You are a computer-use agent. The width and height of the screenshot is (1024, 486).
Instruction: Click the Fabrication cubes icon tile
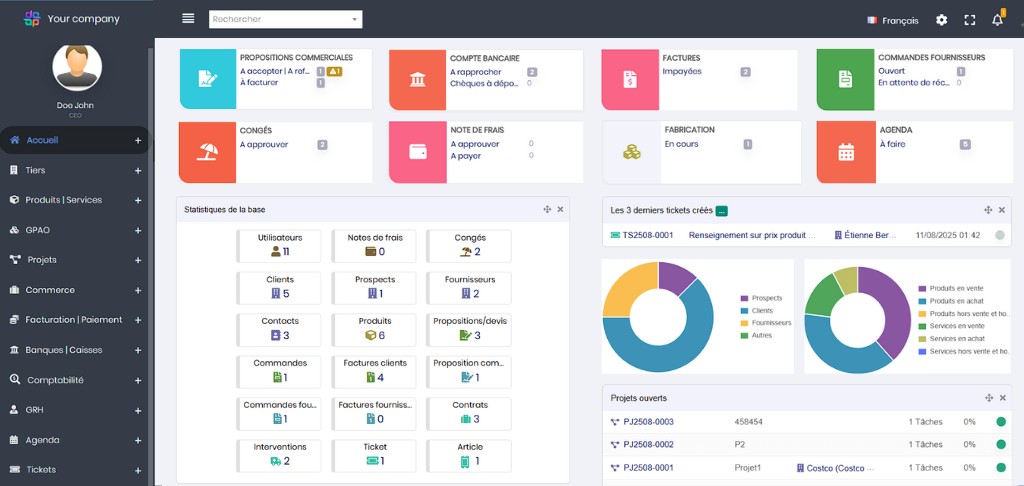(632, 152)
